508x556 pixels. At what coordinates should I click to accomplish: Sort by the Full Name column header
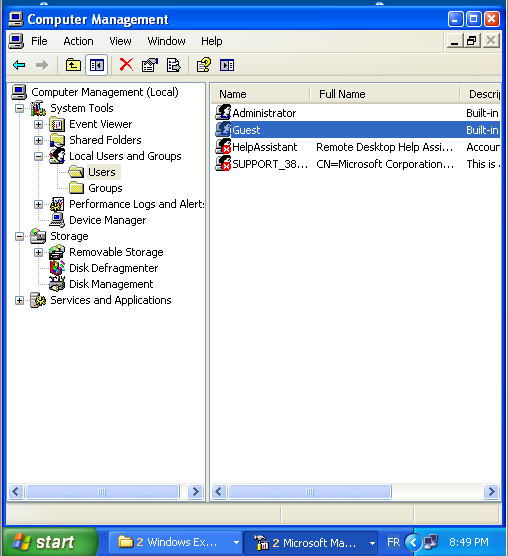coord(385,94)
